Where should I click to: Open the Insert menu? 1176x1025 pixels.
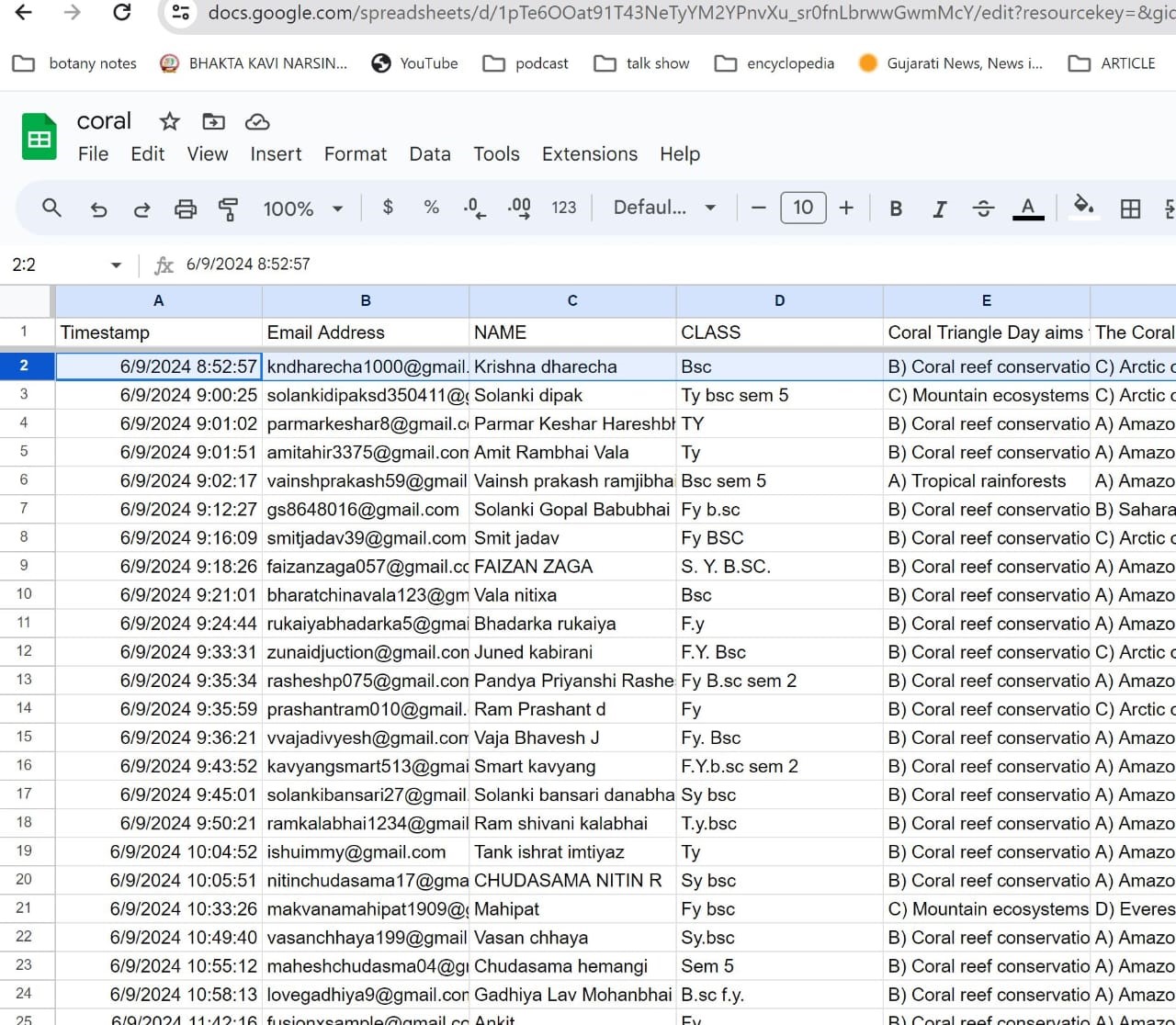(x=276, y=154)
